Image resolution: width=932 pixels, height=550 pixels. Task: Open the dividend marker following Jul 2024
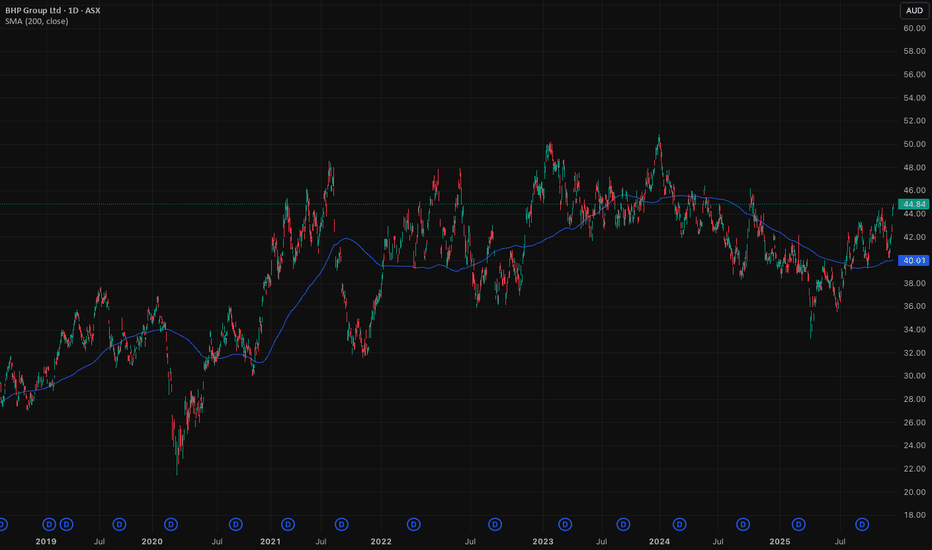pyautogui.click(x=742, y=523)
